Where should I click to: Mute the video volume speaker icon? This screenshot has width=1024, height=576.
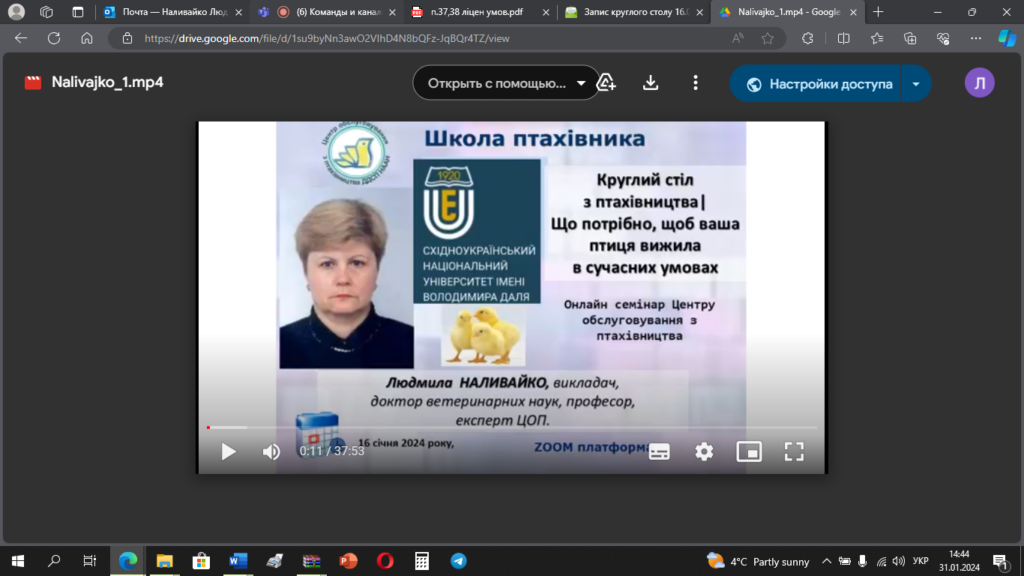tap(271, 452)
